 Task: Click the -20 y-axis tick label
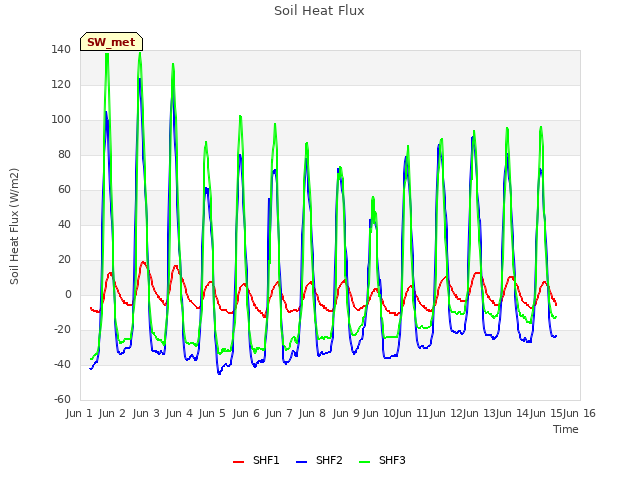[62, 330]
